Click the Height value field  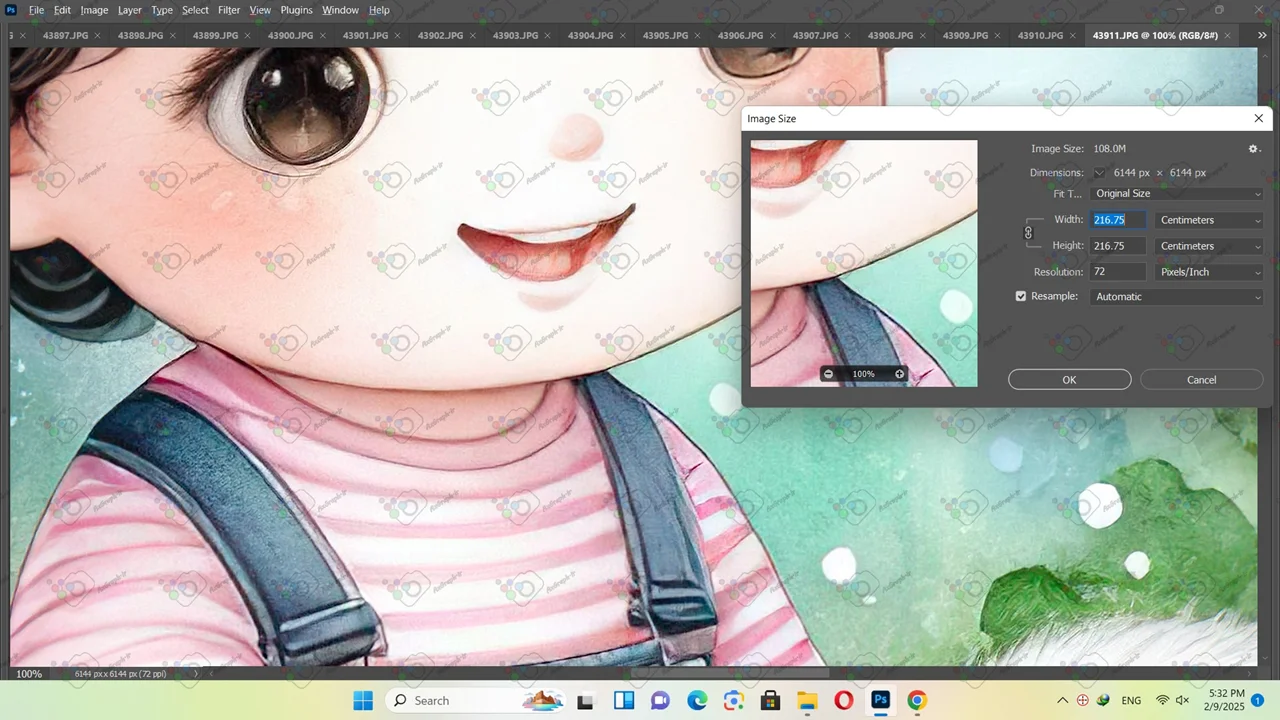[1118, 246]
